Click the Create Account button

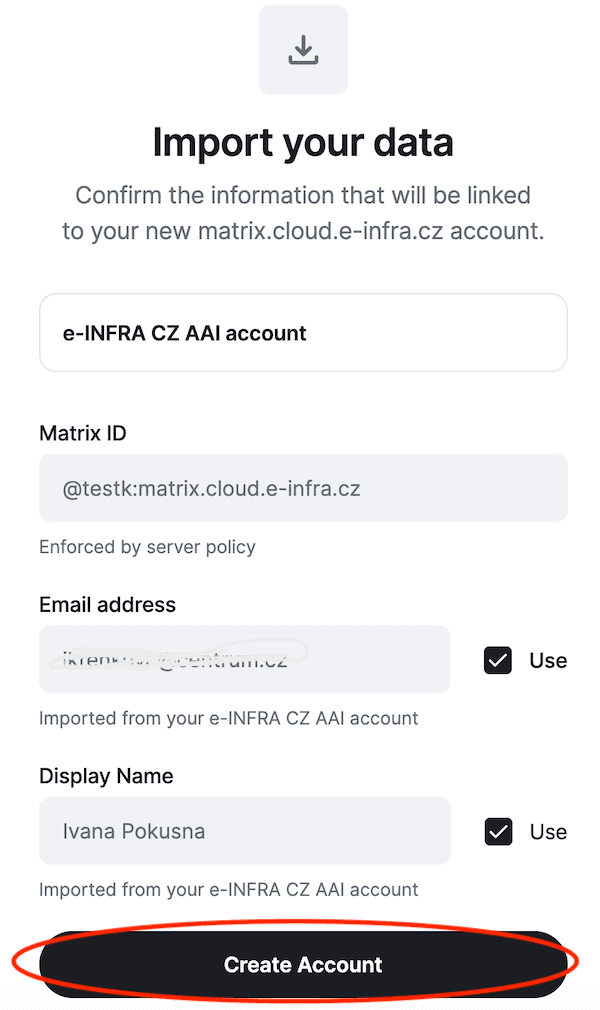click(303, 964)
